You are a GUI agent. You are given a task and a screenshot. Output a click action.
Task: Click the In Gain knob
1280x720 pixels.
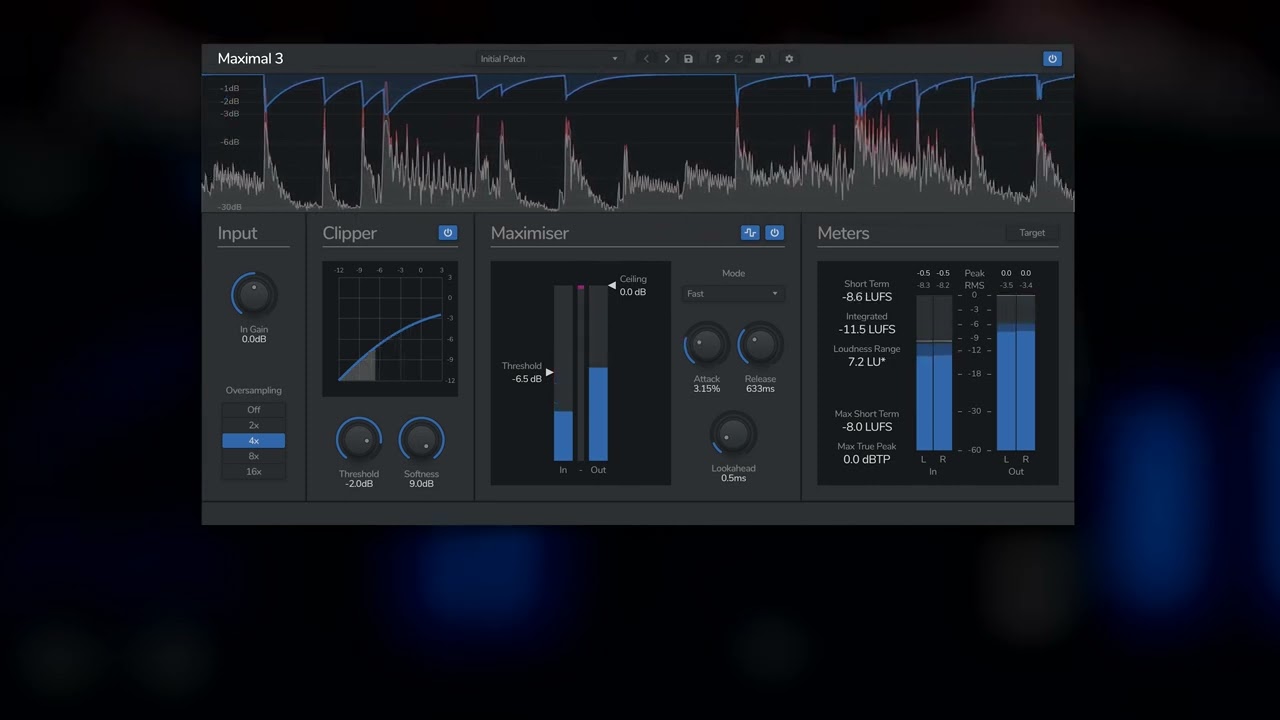pyautogui.click(x=254, y=296)
